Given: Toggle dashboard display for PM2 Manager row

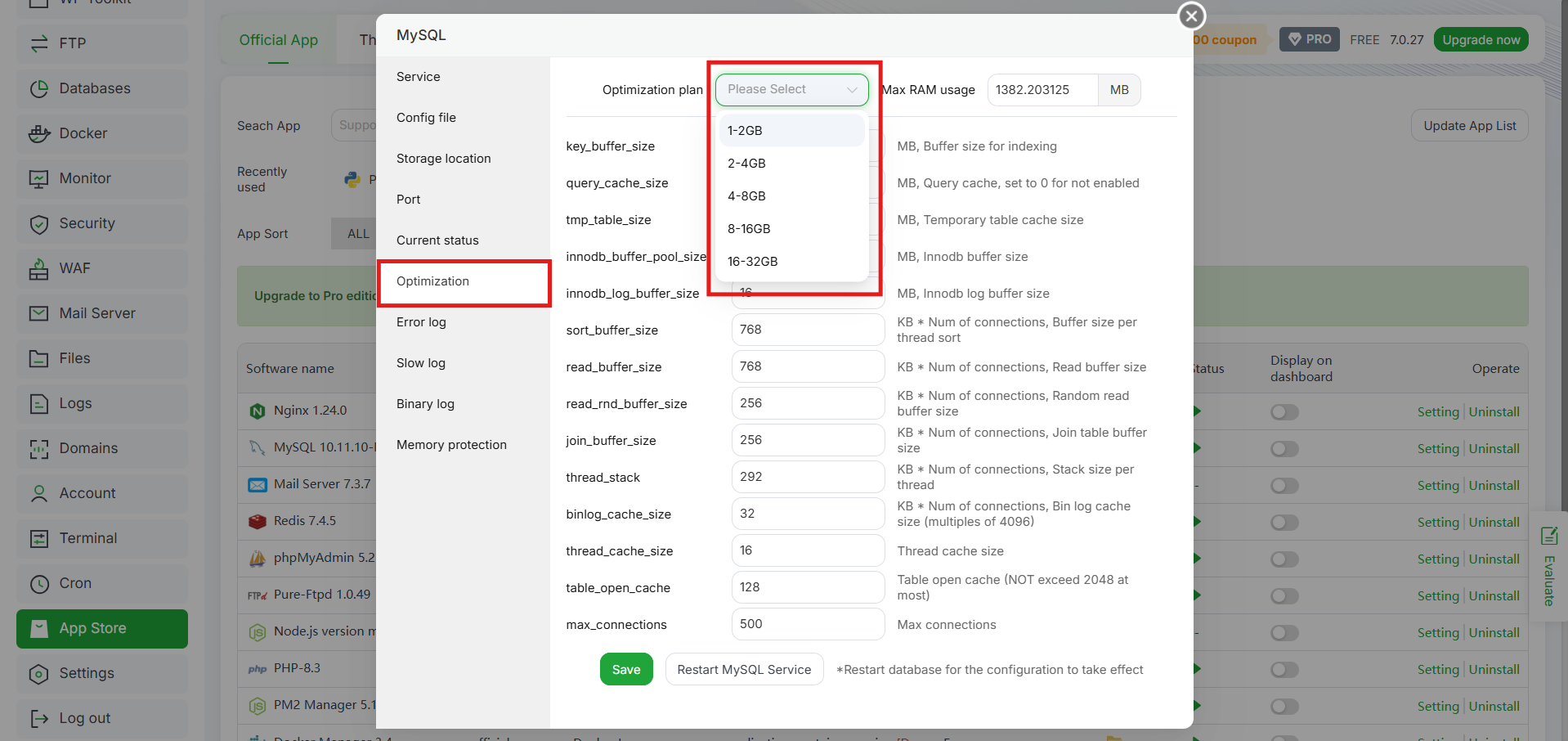Looking at the screenshot, I should click(1284, 707).
